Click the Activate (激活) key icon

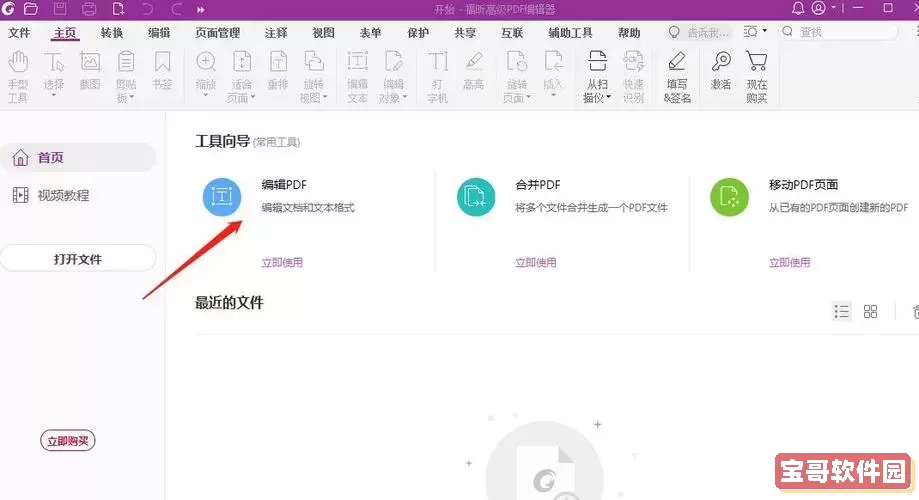point(721,62)
